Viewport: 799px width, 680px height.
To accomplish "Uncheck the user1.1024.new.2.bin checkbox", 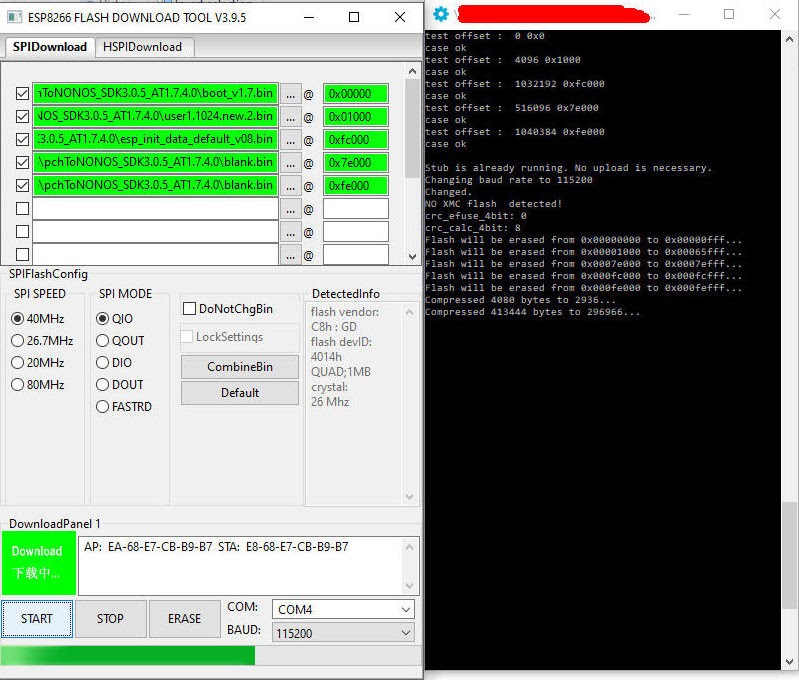I will (x=22, y=116).
